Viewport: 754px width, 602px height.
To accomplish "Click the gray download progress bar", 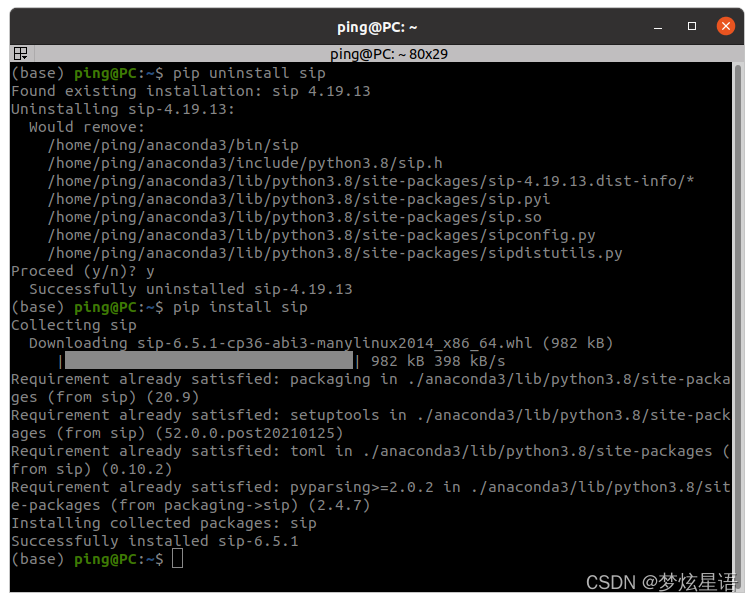I will click(x=209, y=361).
